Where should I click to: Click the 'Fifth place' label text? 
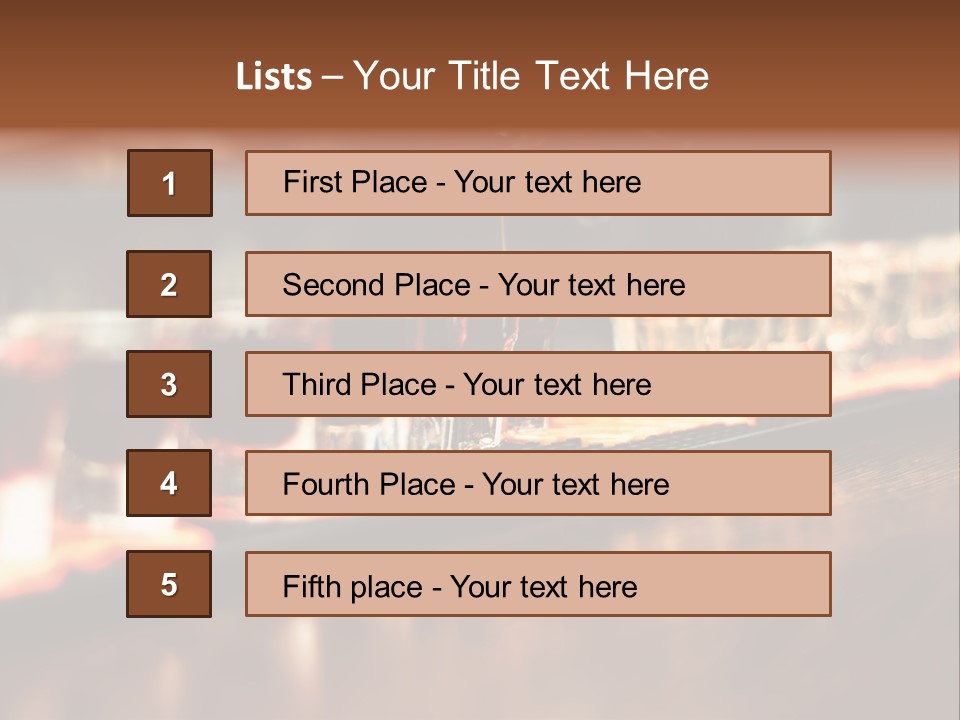point(352,587)
